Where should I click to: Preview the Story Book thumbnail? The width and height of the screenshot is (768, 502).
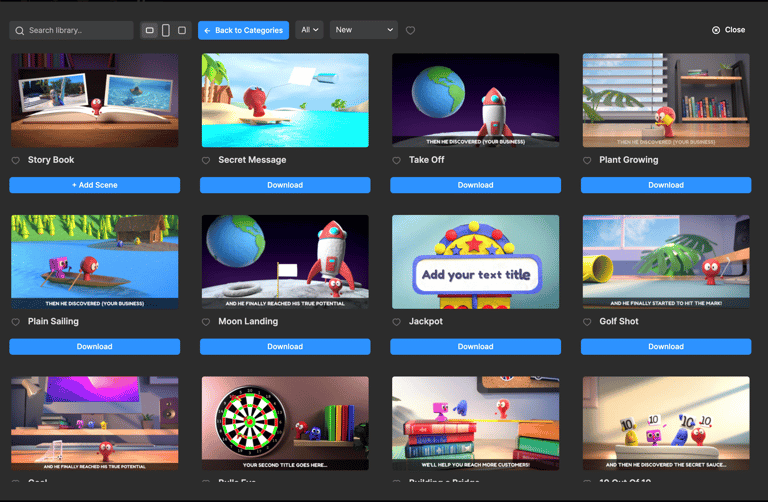pos(95,100)
